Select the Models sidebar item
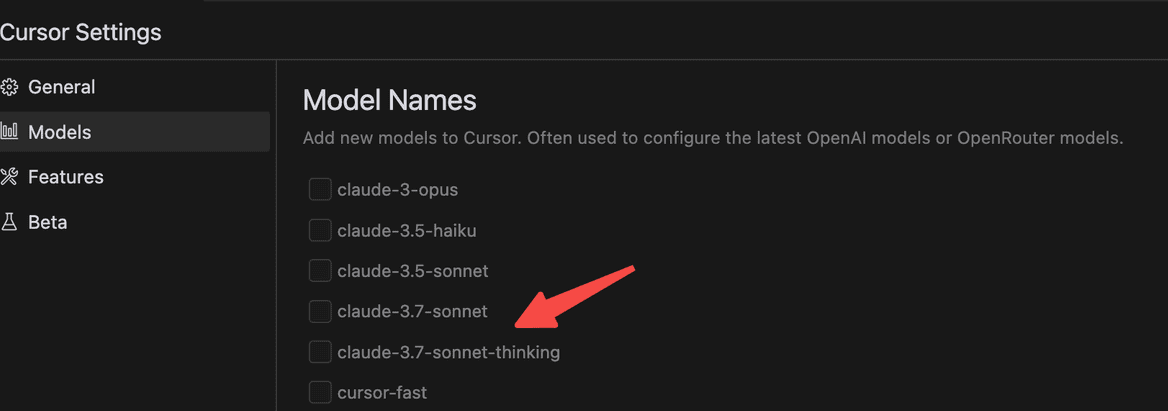The width and height of the screenshot is (1168, 411). click(x=135, y=133)
